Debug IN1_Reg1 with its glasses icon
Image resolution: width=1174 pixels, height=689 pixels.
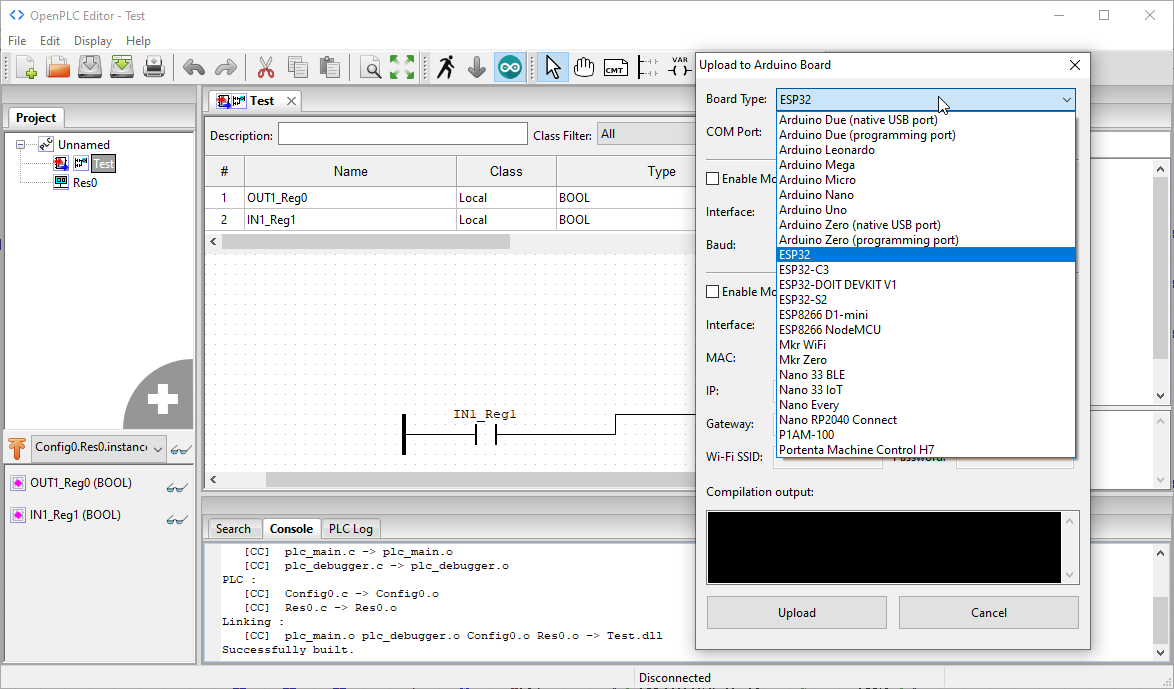click(x=177, y=518)
